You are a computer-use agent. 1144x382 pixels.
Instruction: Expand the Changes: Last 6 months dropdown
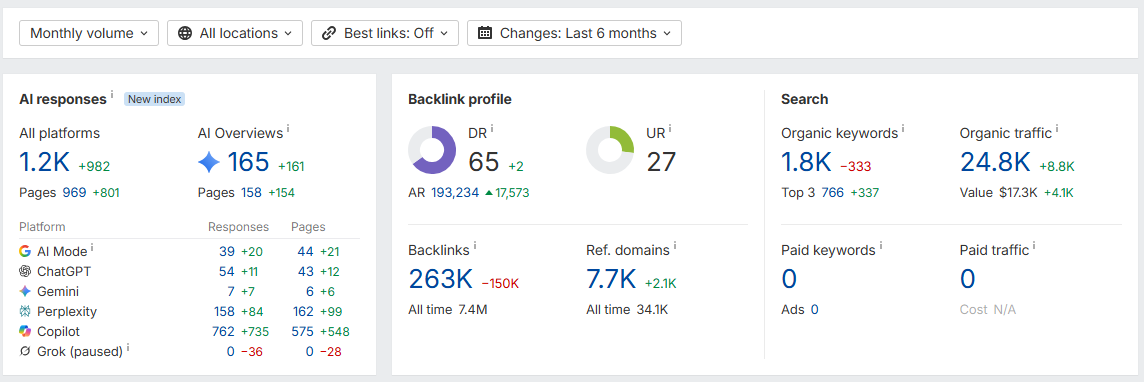(x=574, y=33)
